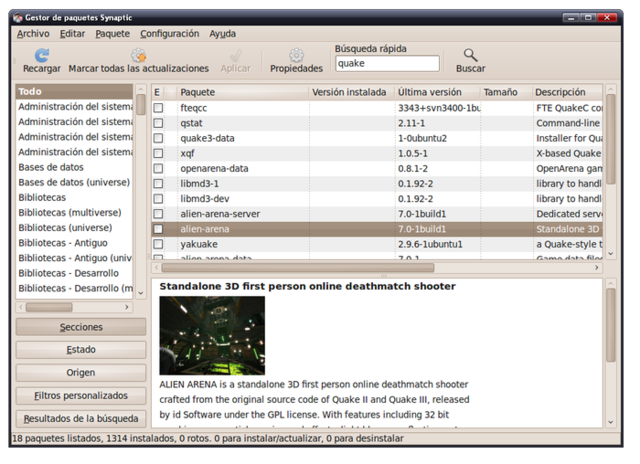Open the Editar menu
The height and width of the screenshot is (464, 640).
(72, 34)
